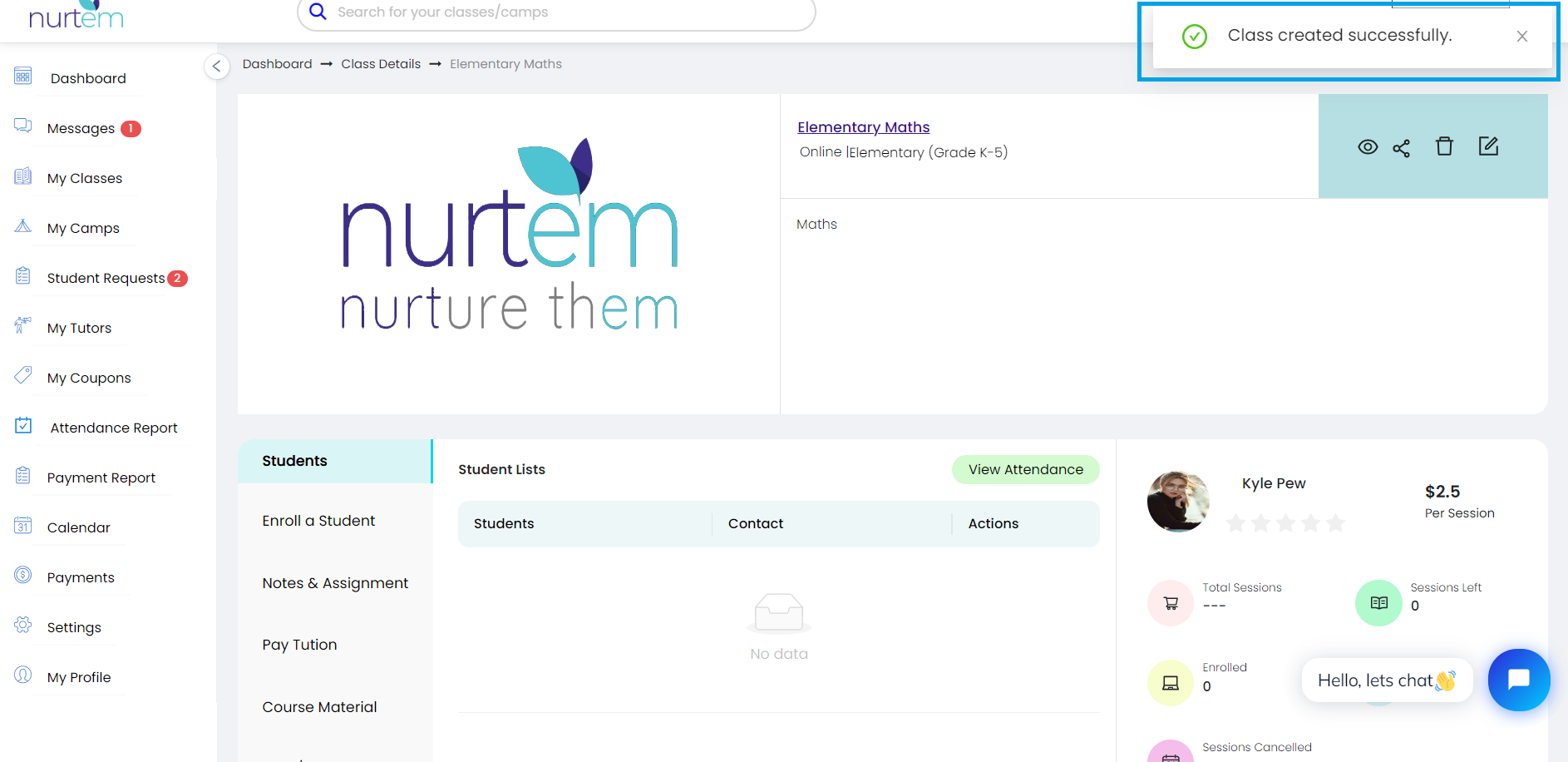Delete the class using trash icon
1568x762 pixels.
1444,146
